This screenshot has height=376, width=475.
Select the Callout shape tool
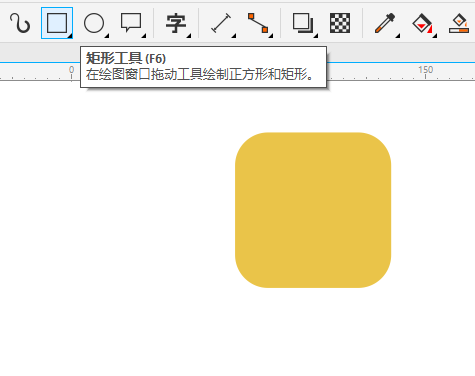[x=131, y=23]
